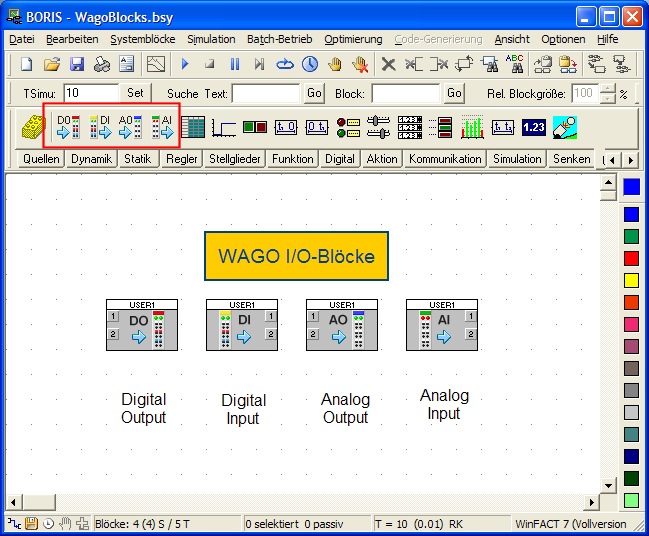Viewport: 649px width, 536px height.
Task: Select the AO analog output block icon
Action: click(x=130, y=127)
